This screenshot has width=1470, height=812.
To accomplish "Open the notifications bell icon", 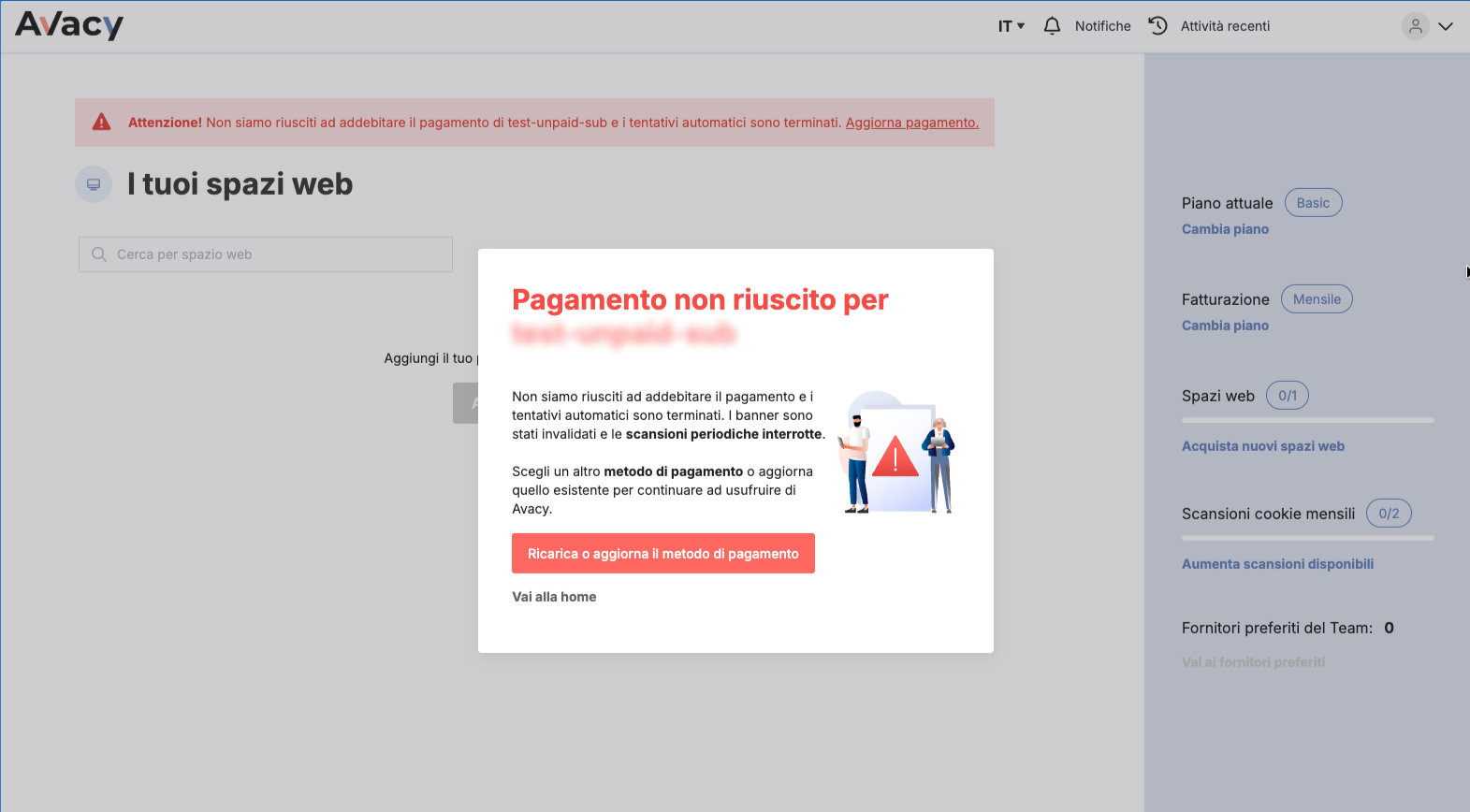I will (1052, 26).
